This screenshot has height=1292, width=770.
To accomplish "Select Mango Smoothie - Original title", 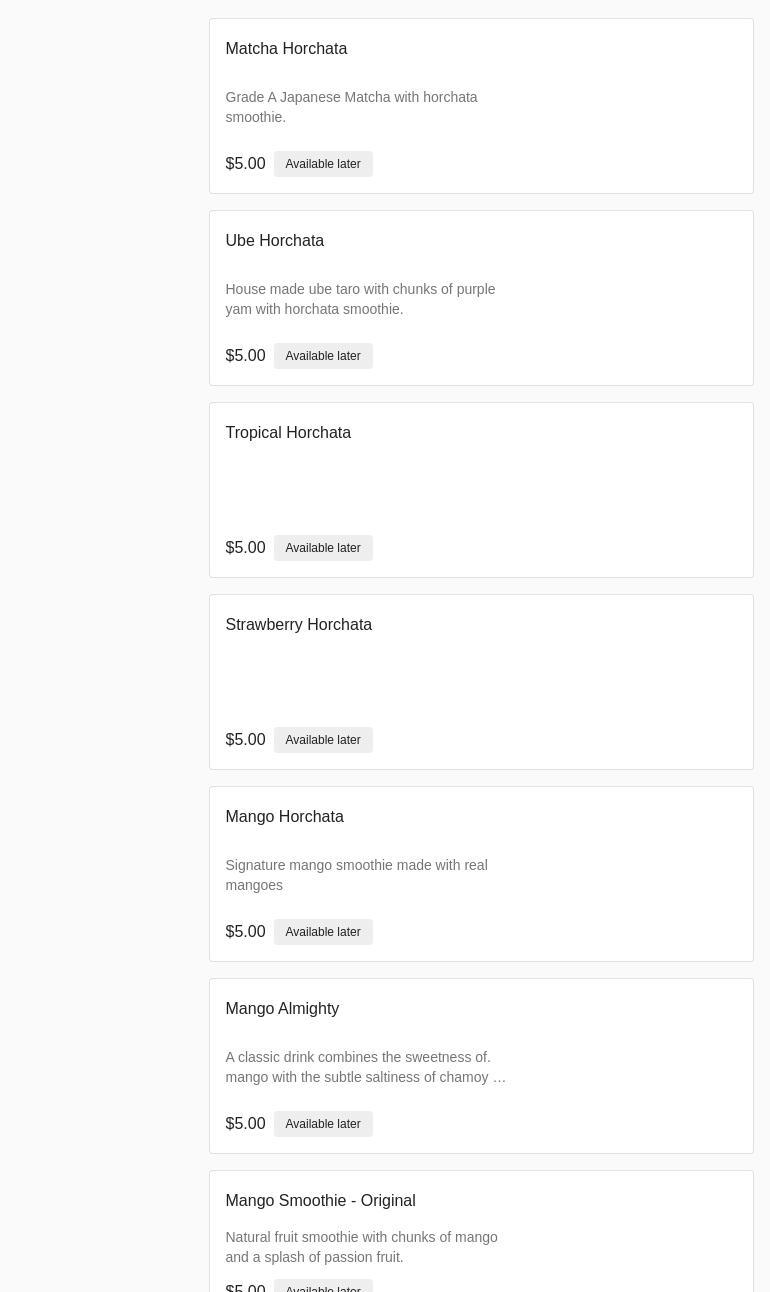I will (320, 1201).
